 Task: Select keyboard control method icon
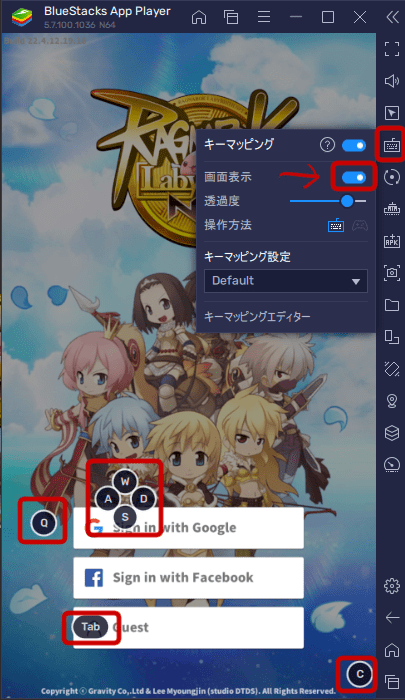[336, 225]
